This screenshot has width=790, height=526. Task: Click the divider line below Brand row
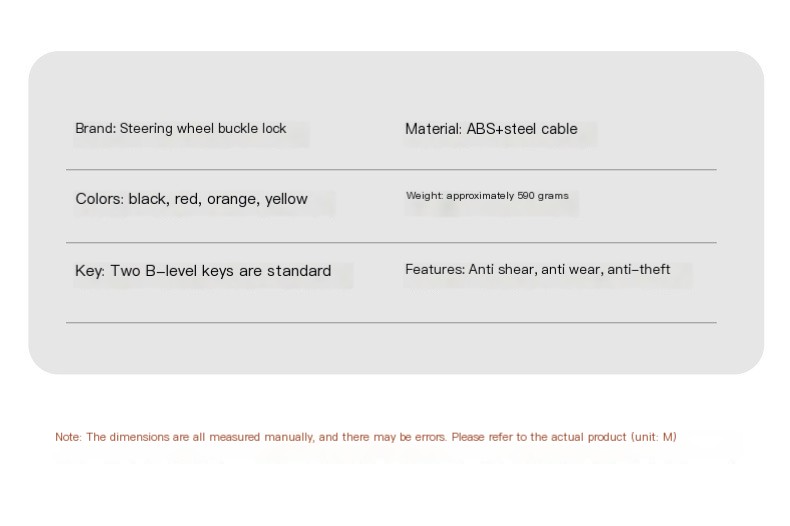(391, 170)
